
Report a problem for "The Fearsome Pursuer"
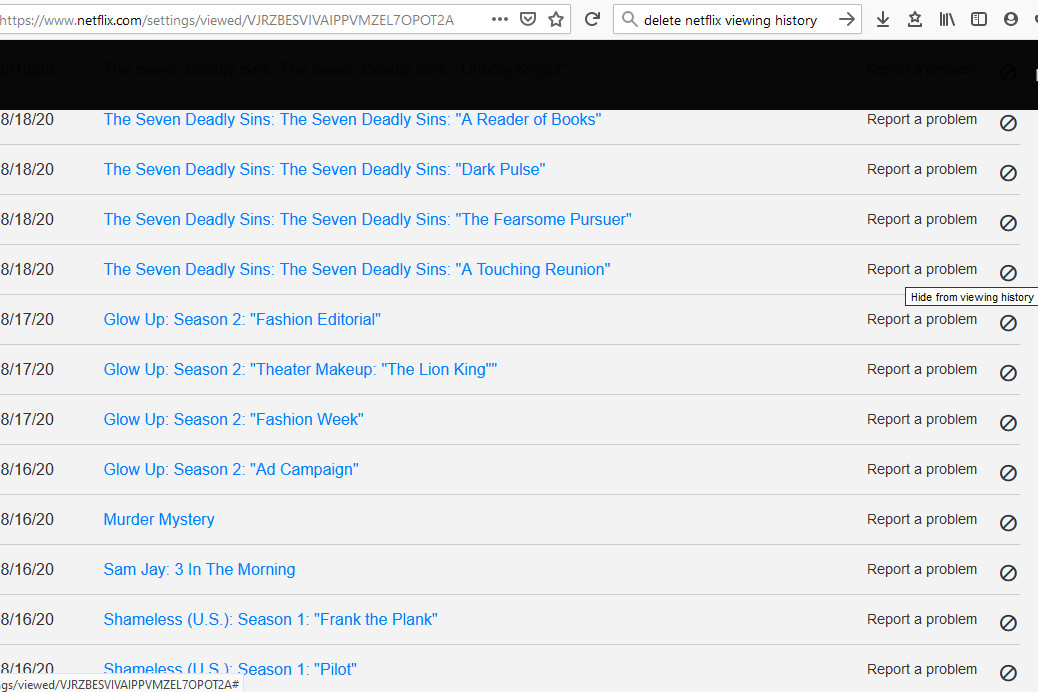922,219
